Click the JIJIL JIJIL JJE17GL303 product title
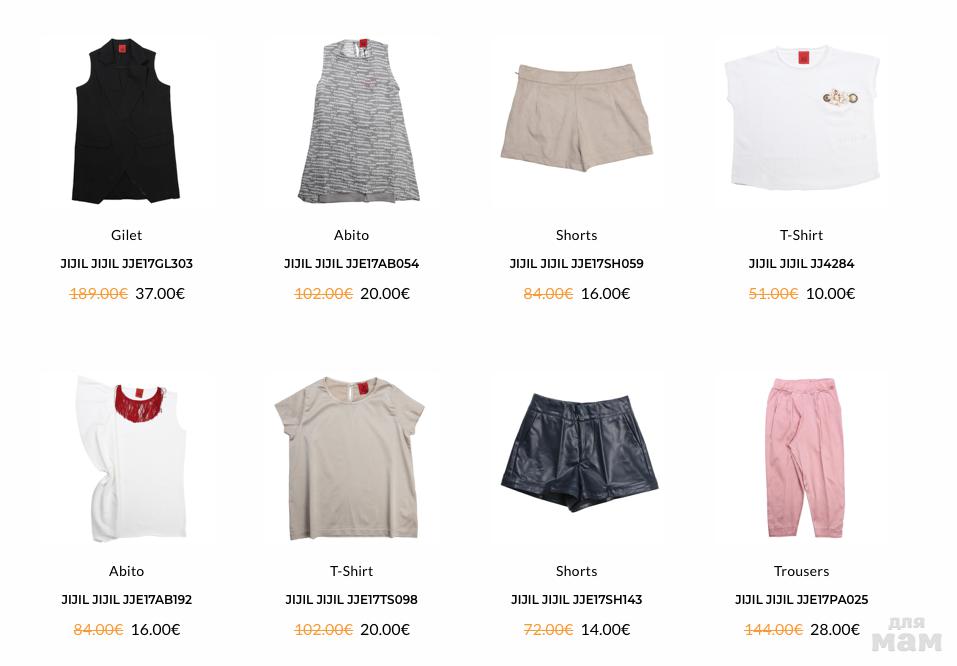Viewport: 957px width, 666px height. (126, 264)
